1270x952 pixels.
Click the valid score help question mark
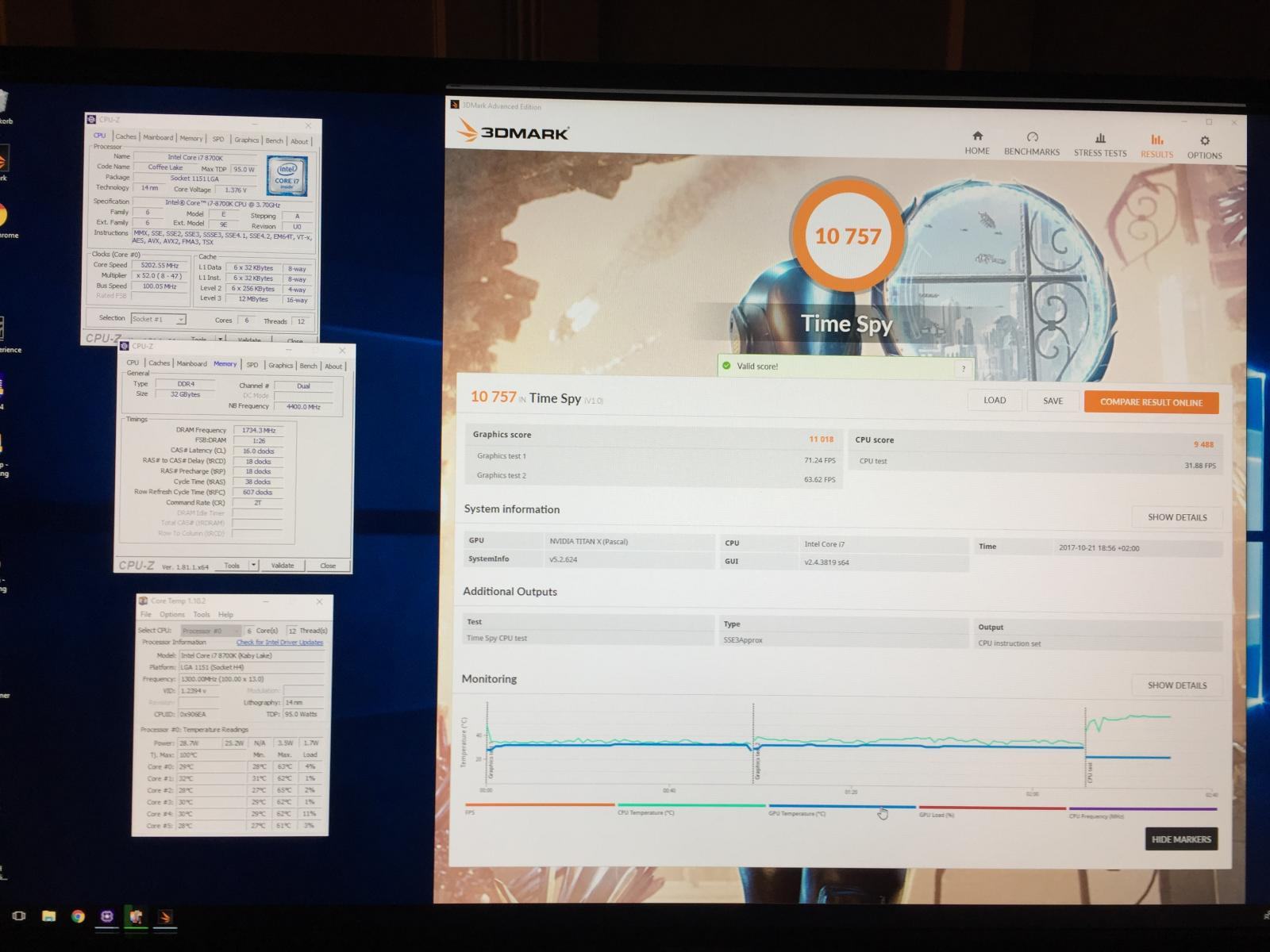[x=964, y=368]
